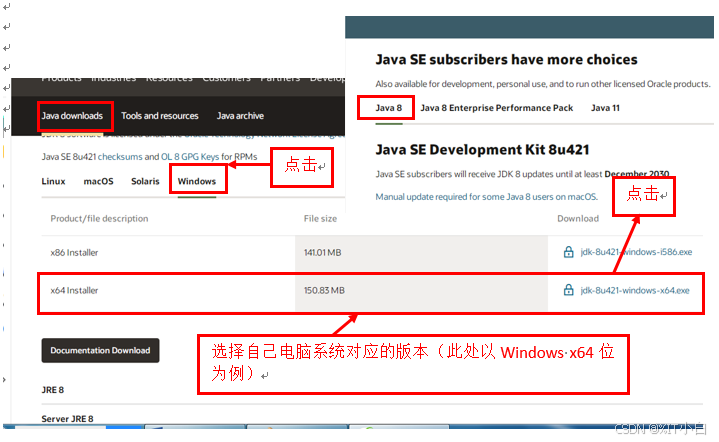Download jdk-8u421-windows-x64.exe

(x=635, y=290)
